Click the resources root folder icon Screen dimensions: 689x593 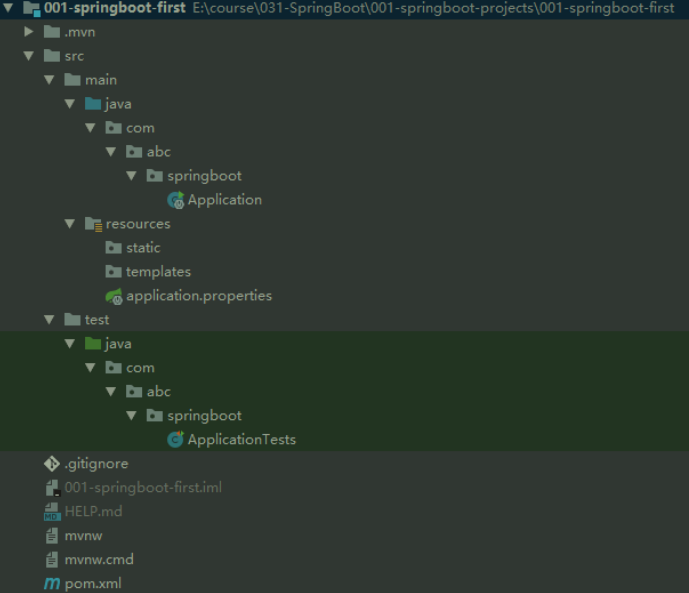[94, 224]
